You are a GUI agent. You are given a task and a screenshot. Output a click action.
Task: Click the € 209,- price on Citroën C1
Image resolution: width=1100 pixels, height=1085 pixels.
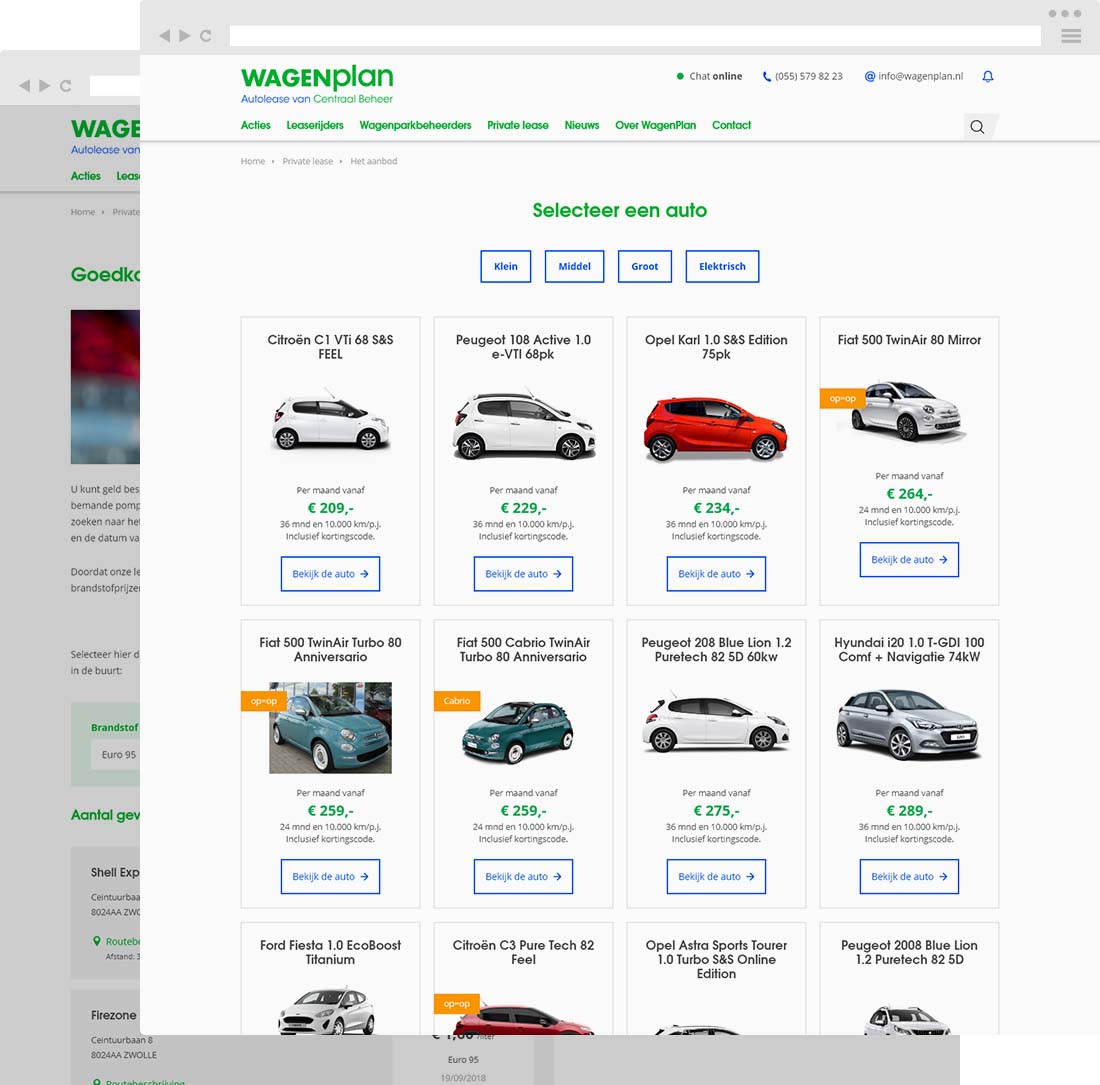(330, 508)
